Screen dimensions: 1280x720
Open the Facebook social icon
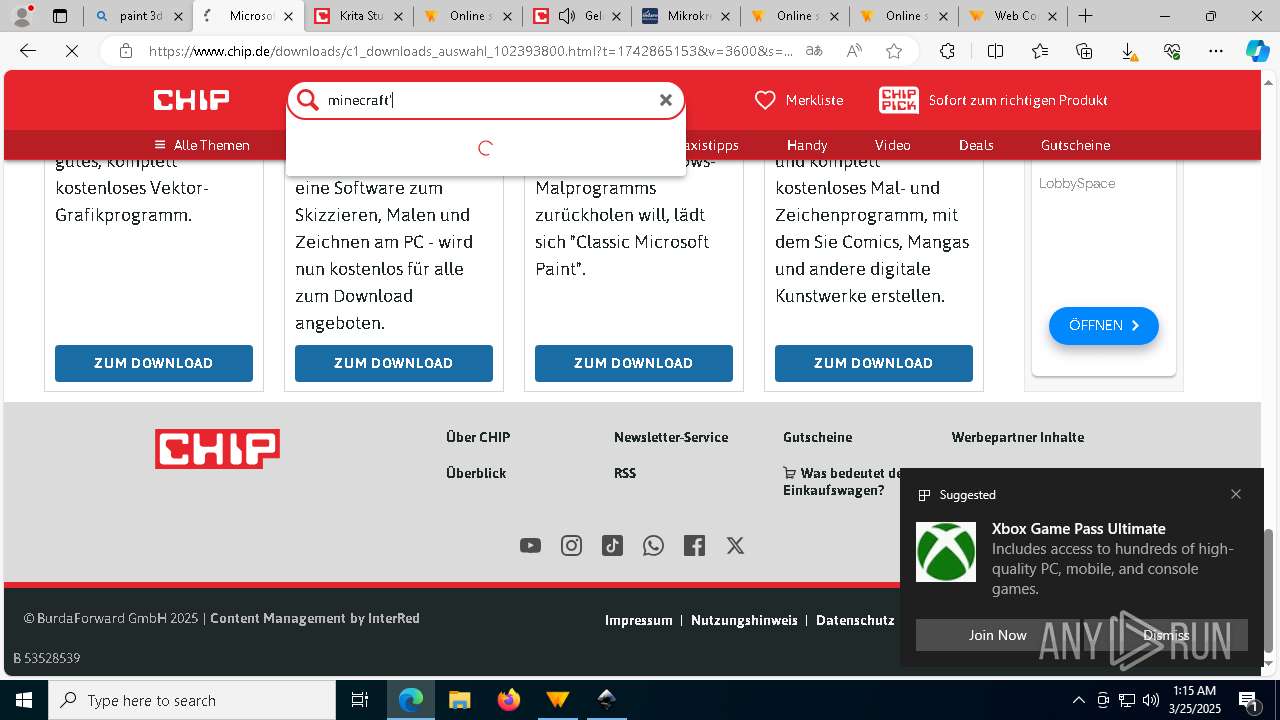[x=694, y=545]
